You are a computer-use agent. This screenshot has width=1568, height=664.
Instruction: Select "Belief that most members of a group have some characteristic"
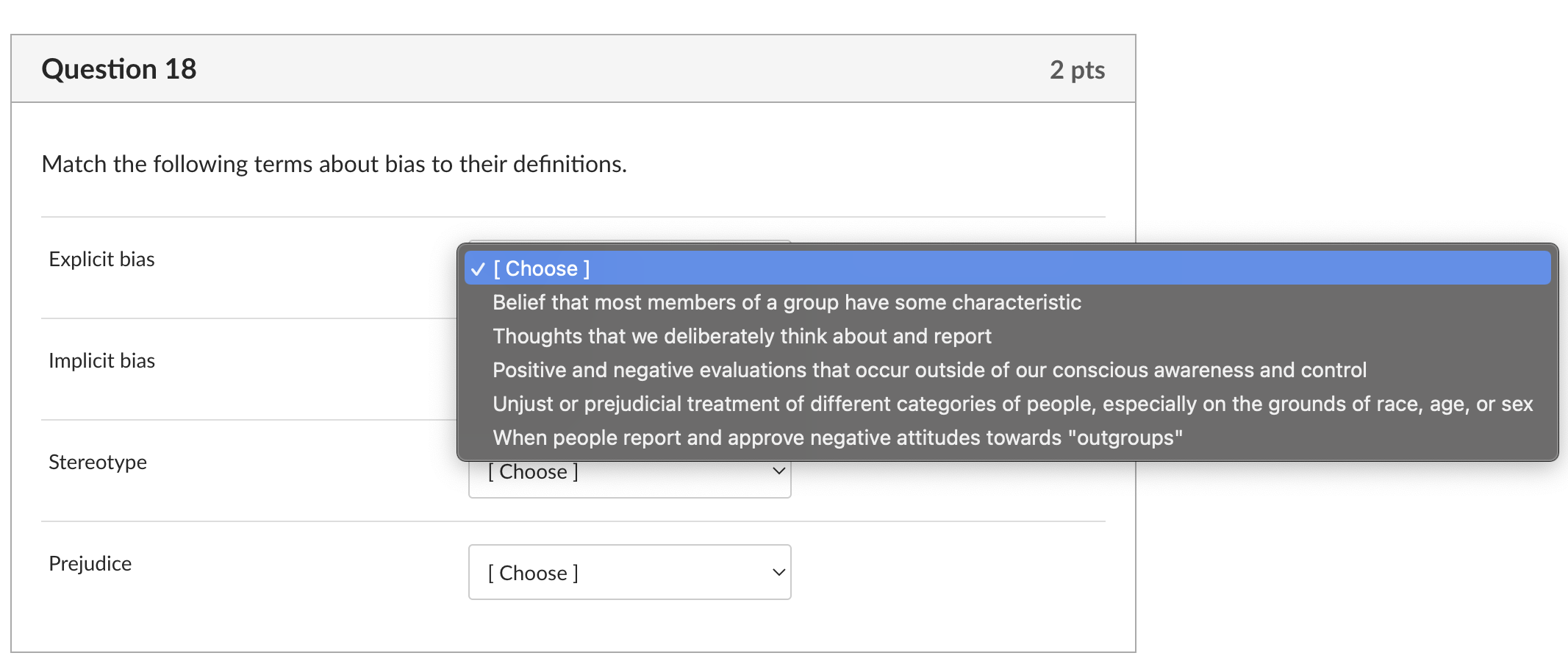pos(787,302)
